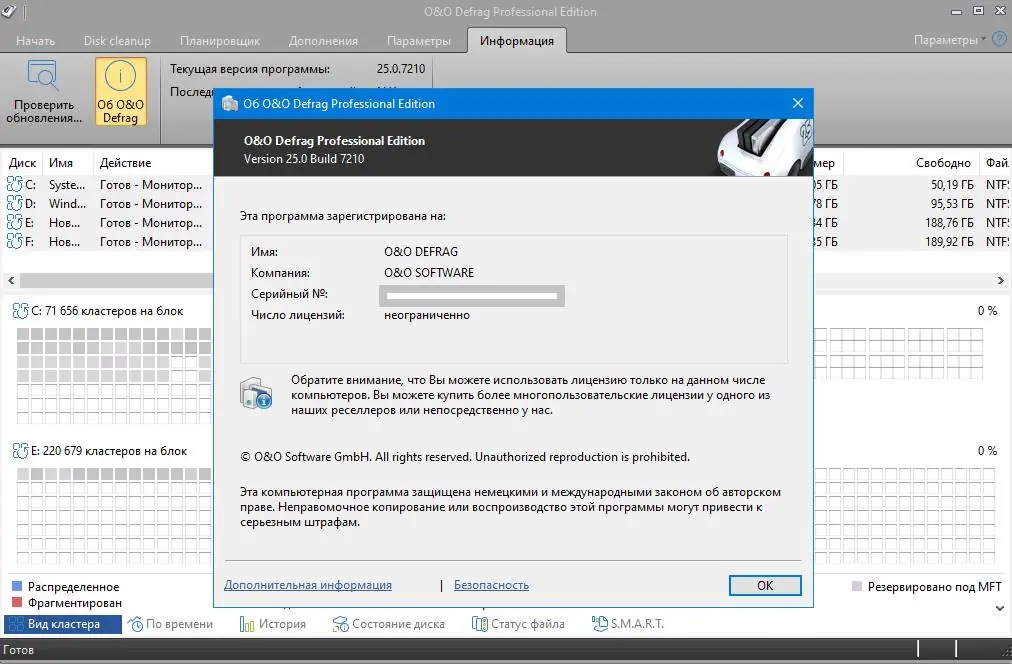
Task: Click the dialog title bar application icon
Action: [230, 104]
